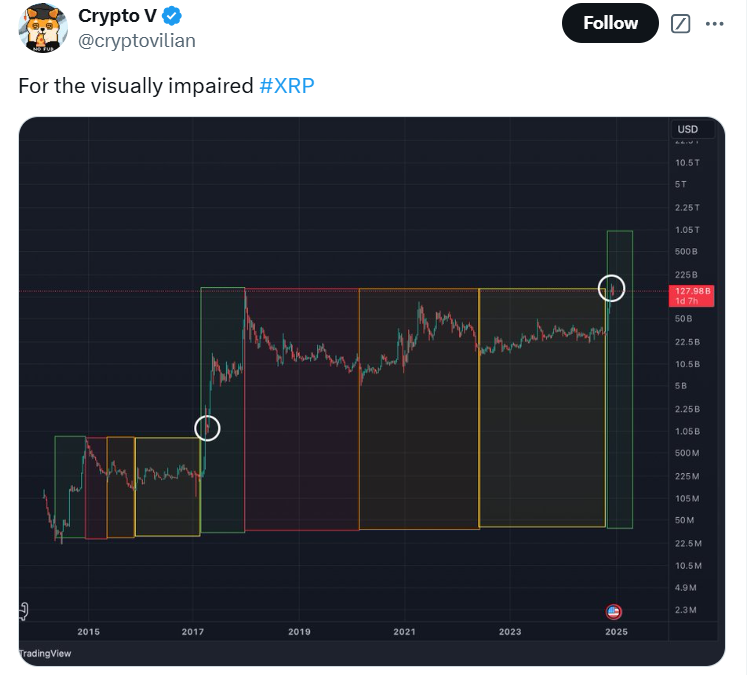Click the 2015 label on time axis
The width and height of the screenshot is (750, 675).
tap(88, 632)
